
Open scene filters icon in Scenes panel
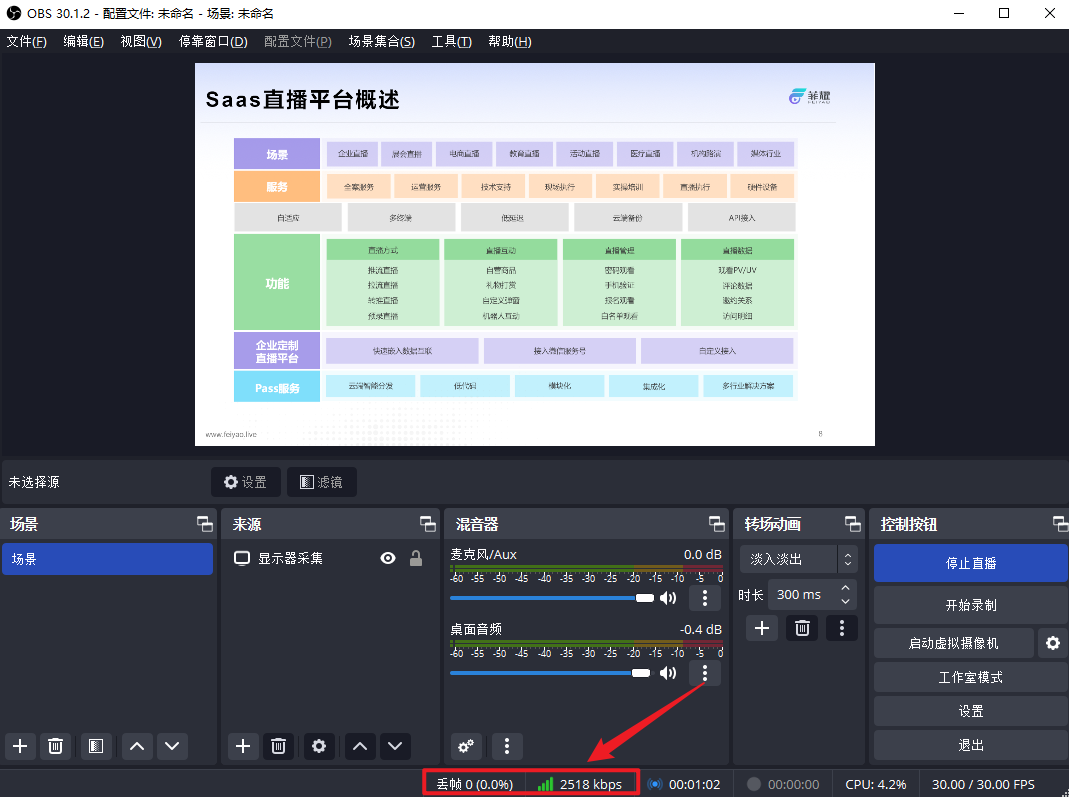pos(95,745)
